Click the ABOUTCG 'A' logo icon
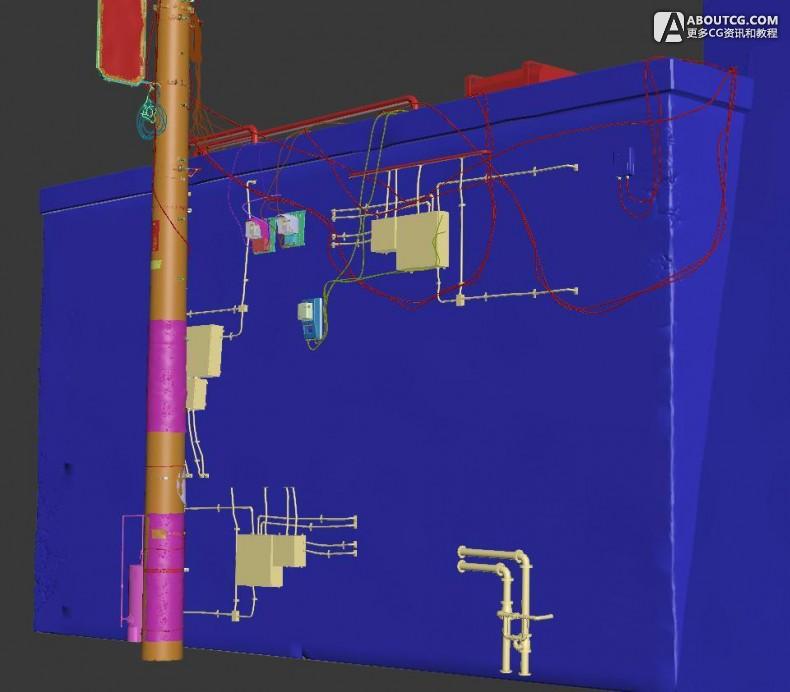The height and width of the screenshot is (692, 790). coord(669,27)
